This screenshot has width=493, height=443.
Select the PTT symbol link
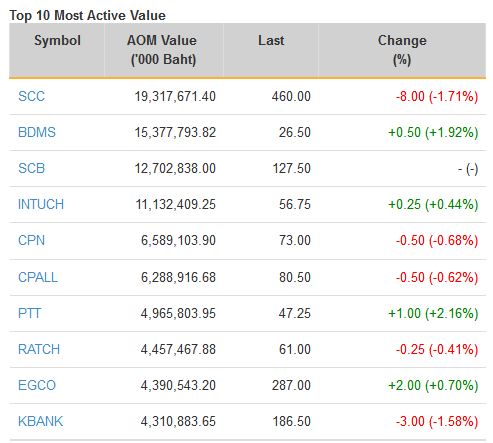pyautogui.click(x=29, y=313)
